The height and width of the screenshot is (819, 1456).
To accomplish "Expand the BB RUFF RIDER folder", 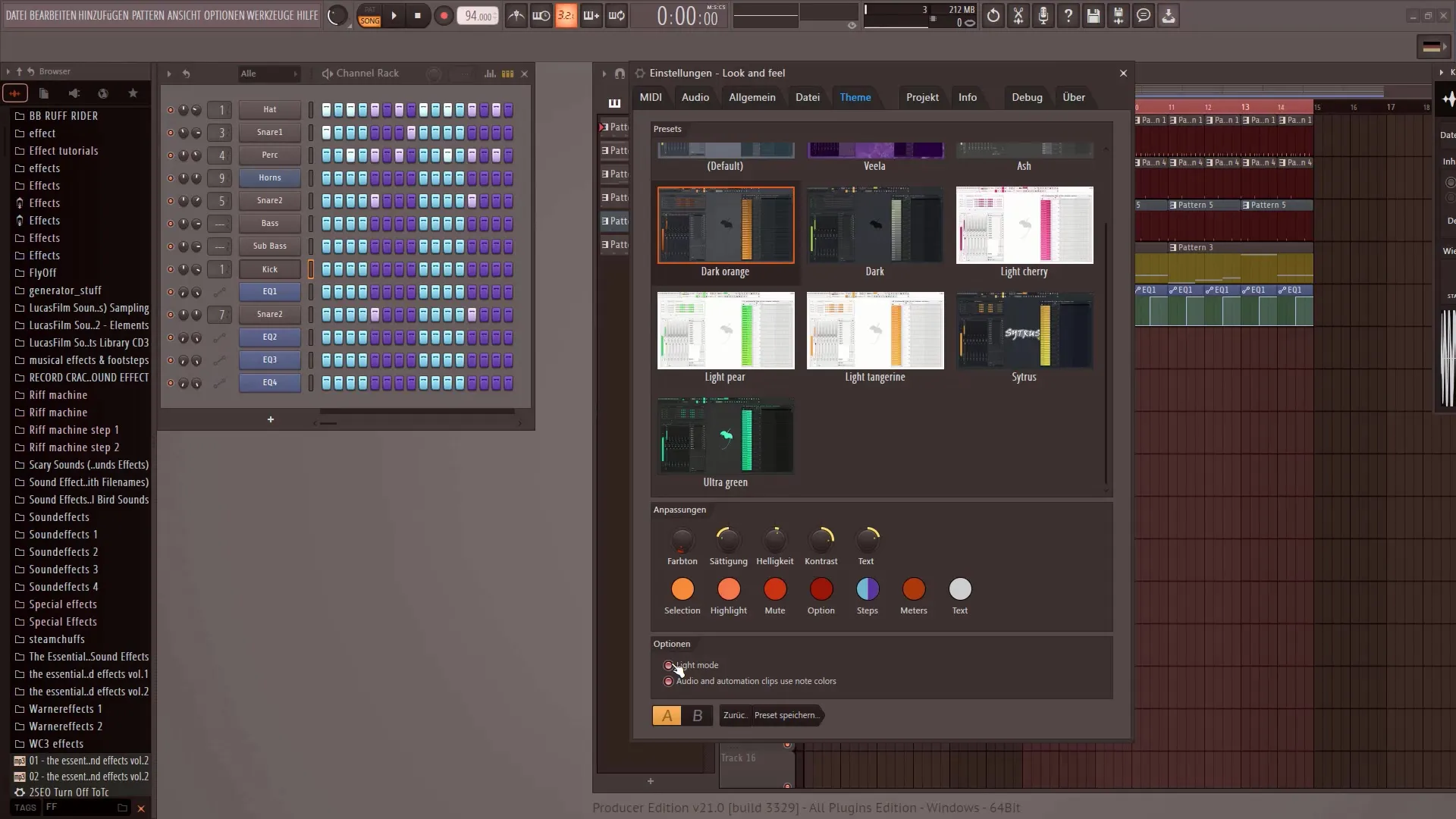I will (63, 116).
